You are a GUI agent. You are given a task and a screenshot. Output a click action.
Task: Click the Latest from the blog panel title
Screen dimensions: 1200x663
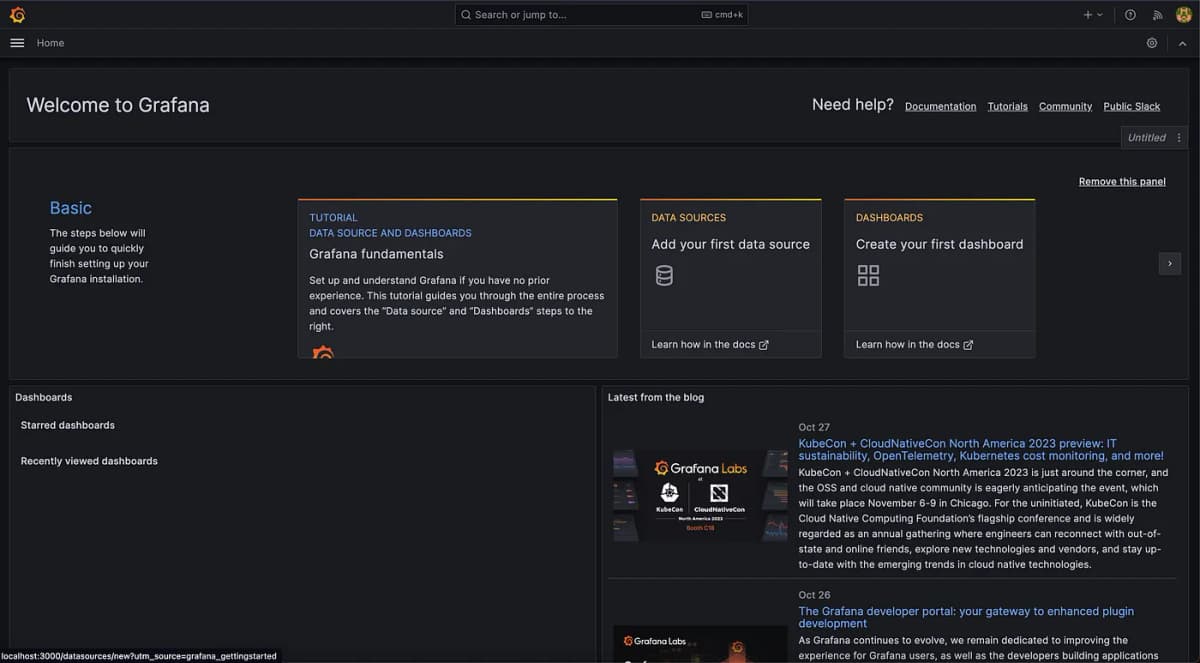point(656,397)
